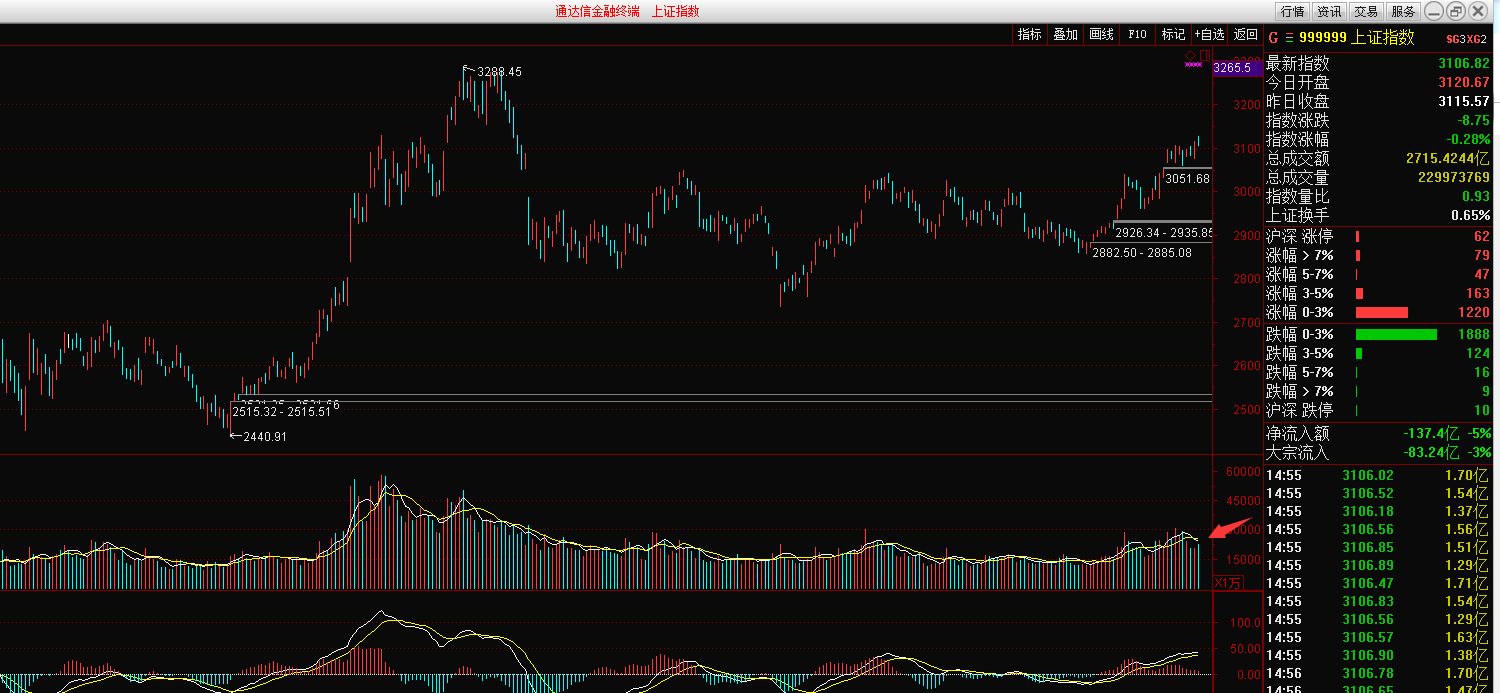Toggle the split-panel icon beside the diamond
Image resolution: width=1500 pixels, height=693 pixels.
click(x=1205, y=55)
